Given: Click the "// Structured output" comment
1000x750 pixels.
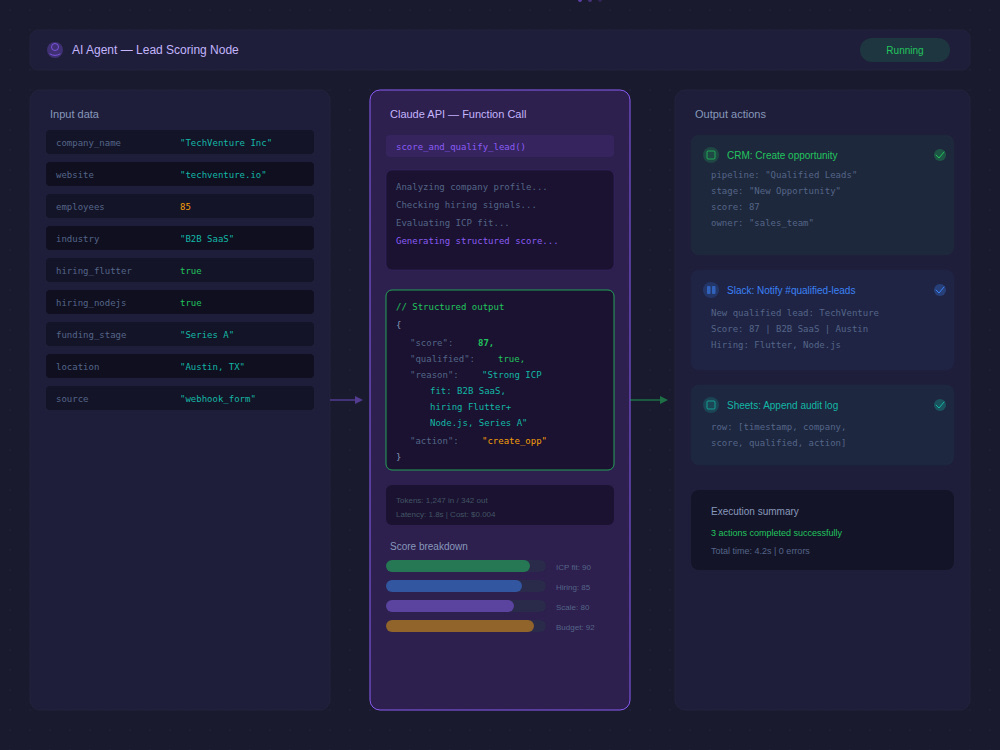Looking at the screenshot, I should [450, 307].
